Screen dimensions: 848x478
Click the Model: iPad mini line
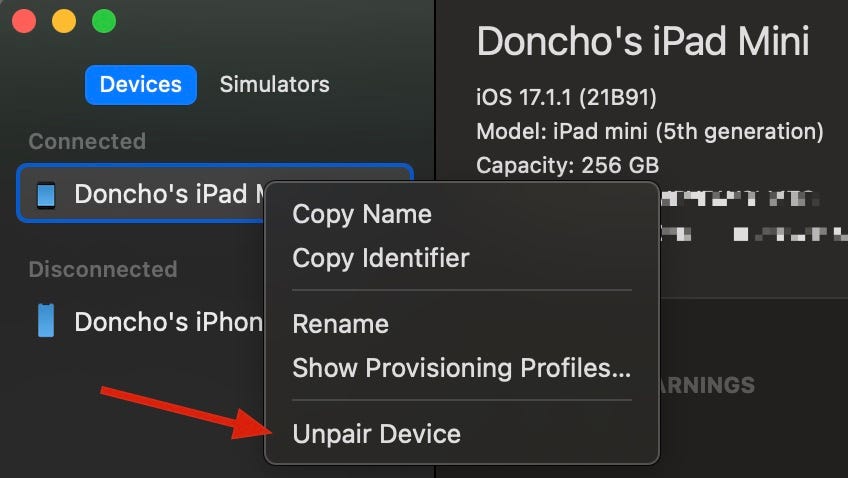650,132
